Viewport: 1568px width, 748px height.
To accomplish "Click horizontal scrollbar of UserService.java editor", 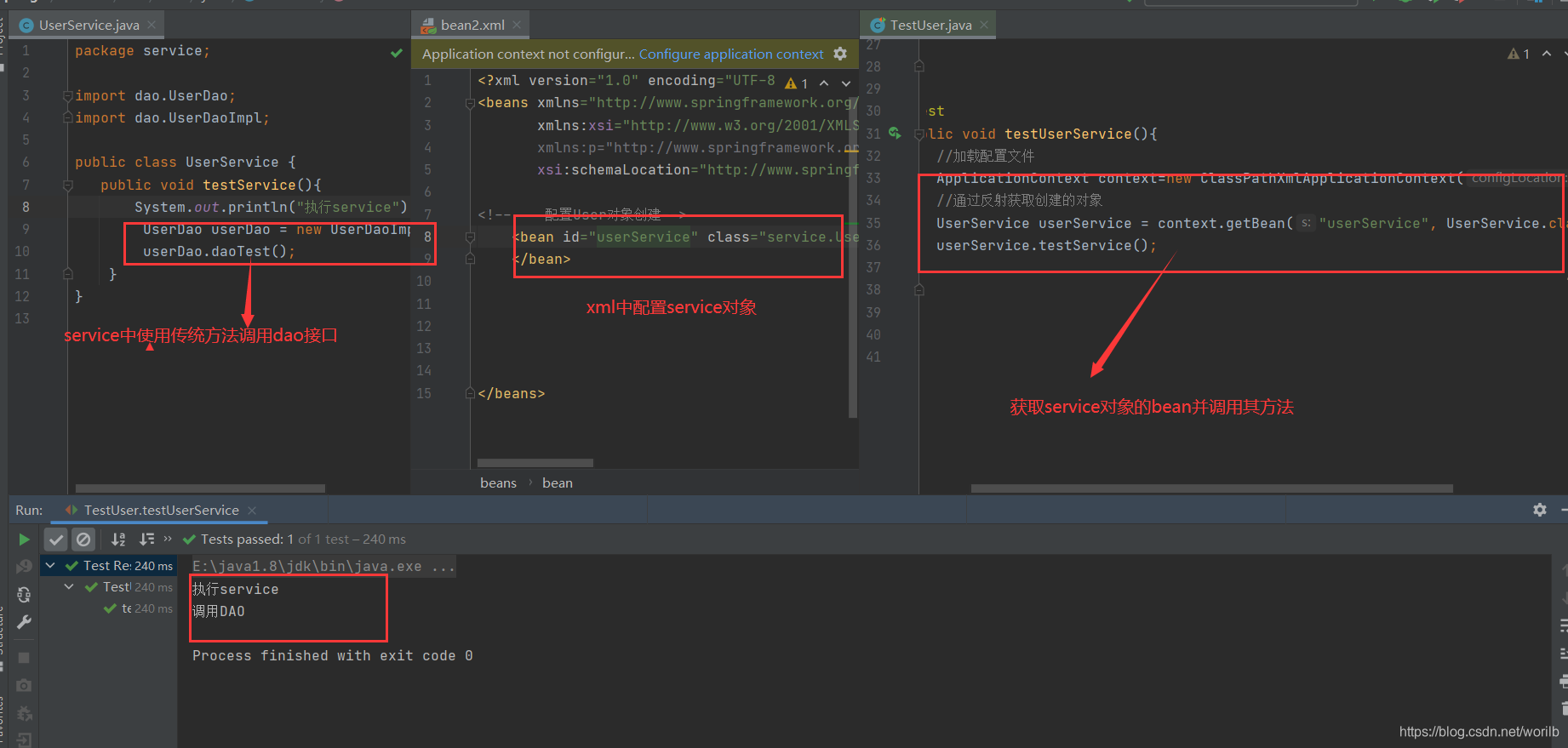I will pyautogui.click(x=200, y=488).
